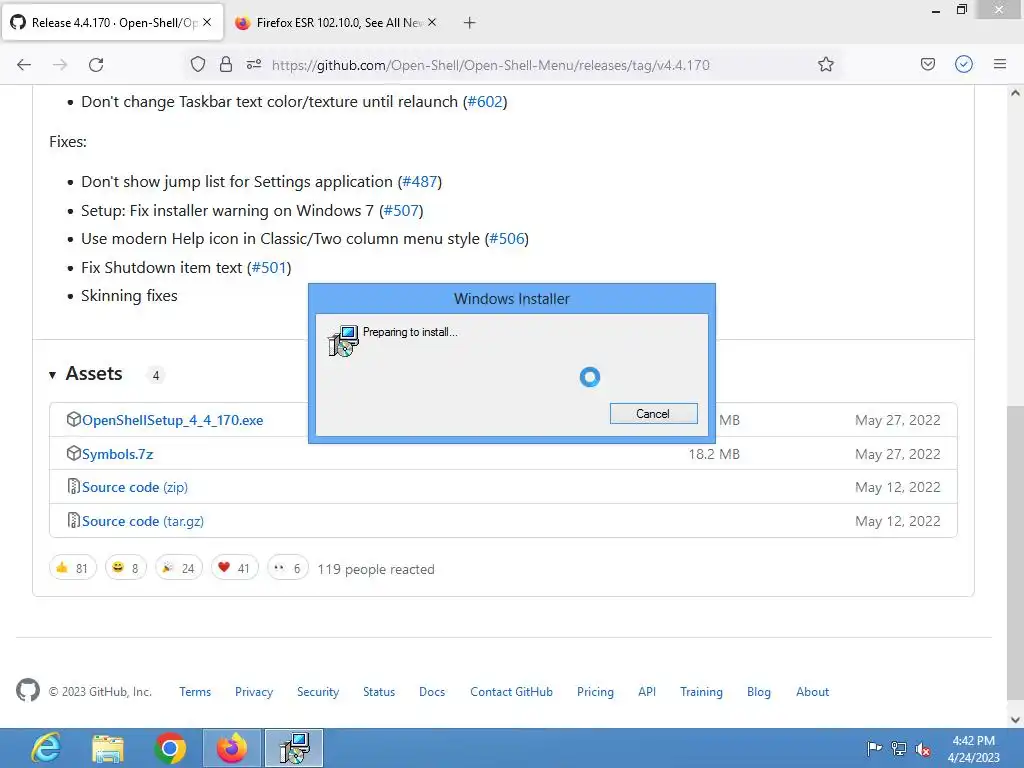
Task: Open issue #602 link
Action: click(x=485, y=102)
